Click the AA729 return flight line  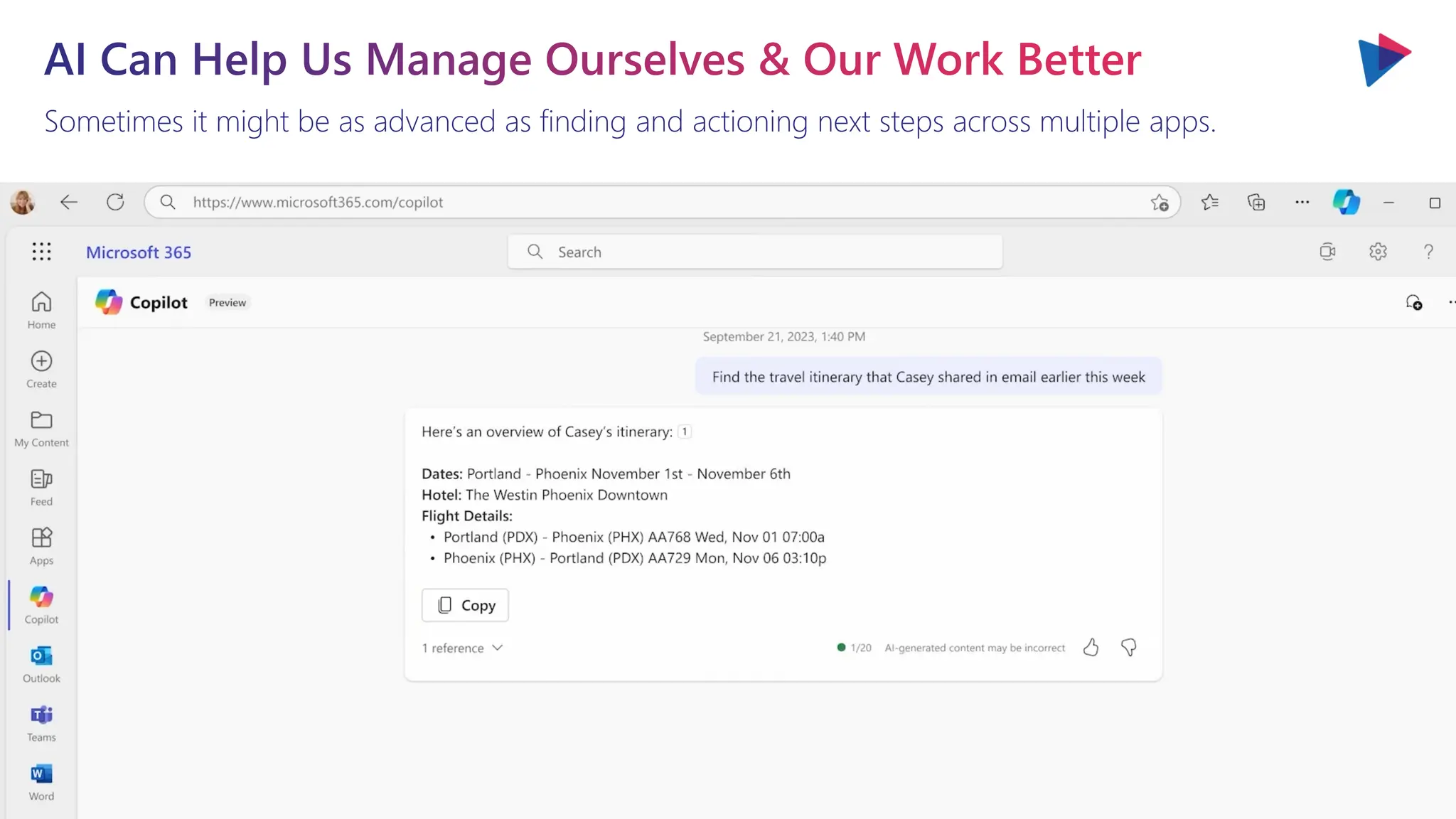click(x=635, y=558)
